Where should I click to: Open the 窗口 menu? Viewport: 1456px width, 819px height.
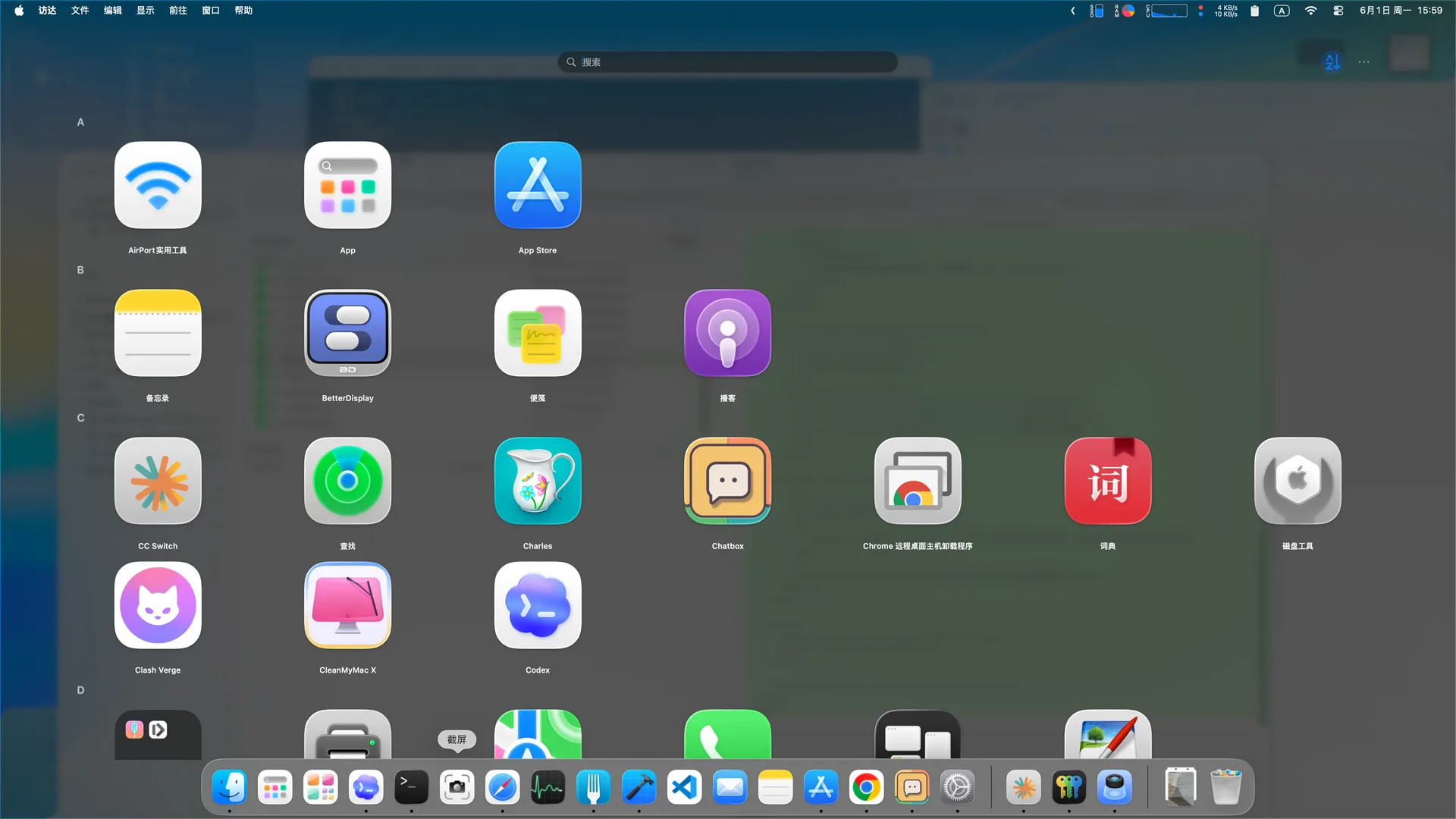click(210, 10)
